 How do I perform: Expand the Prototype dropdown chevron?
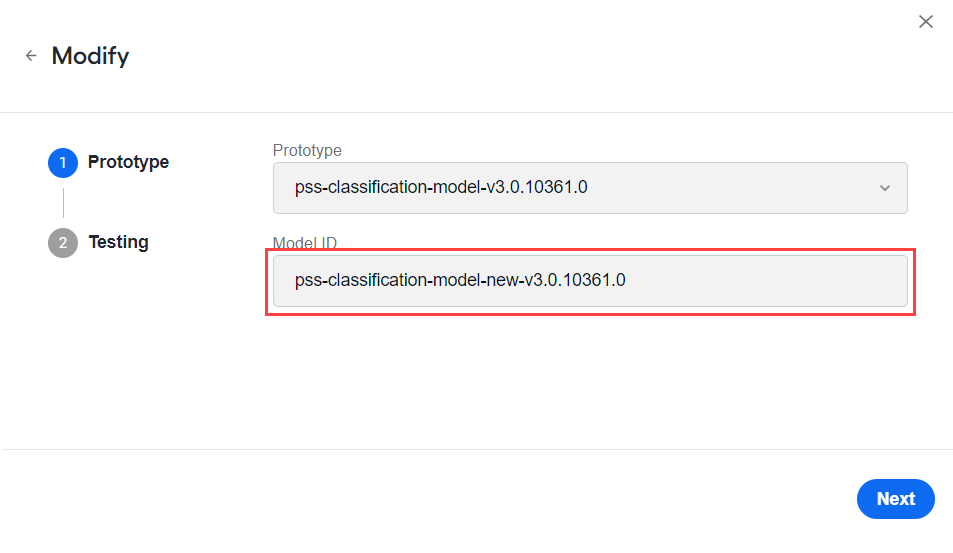tap(885, 188)
